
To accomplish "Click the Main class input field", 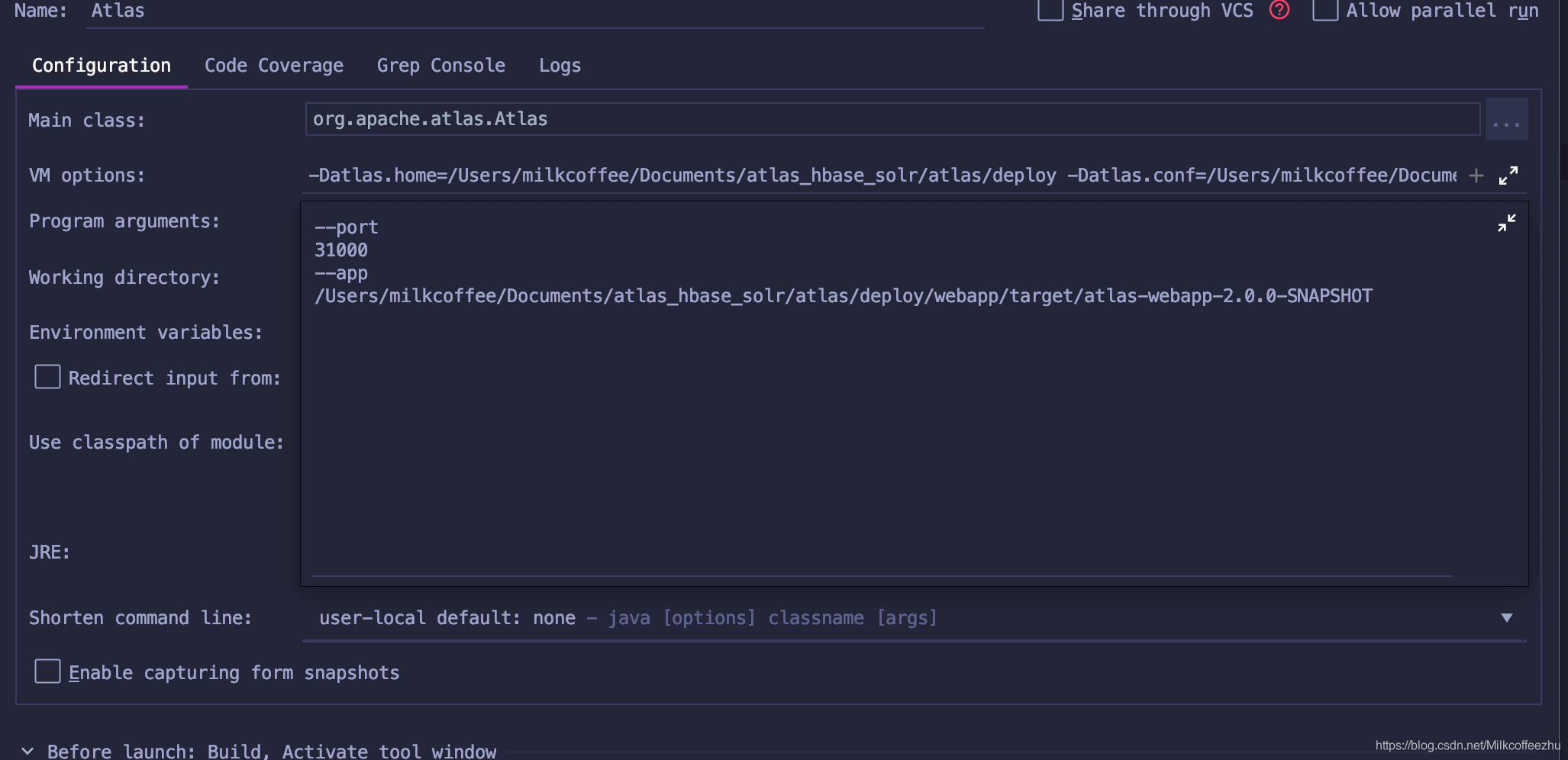I will [892, 119].
